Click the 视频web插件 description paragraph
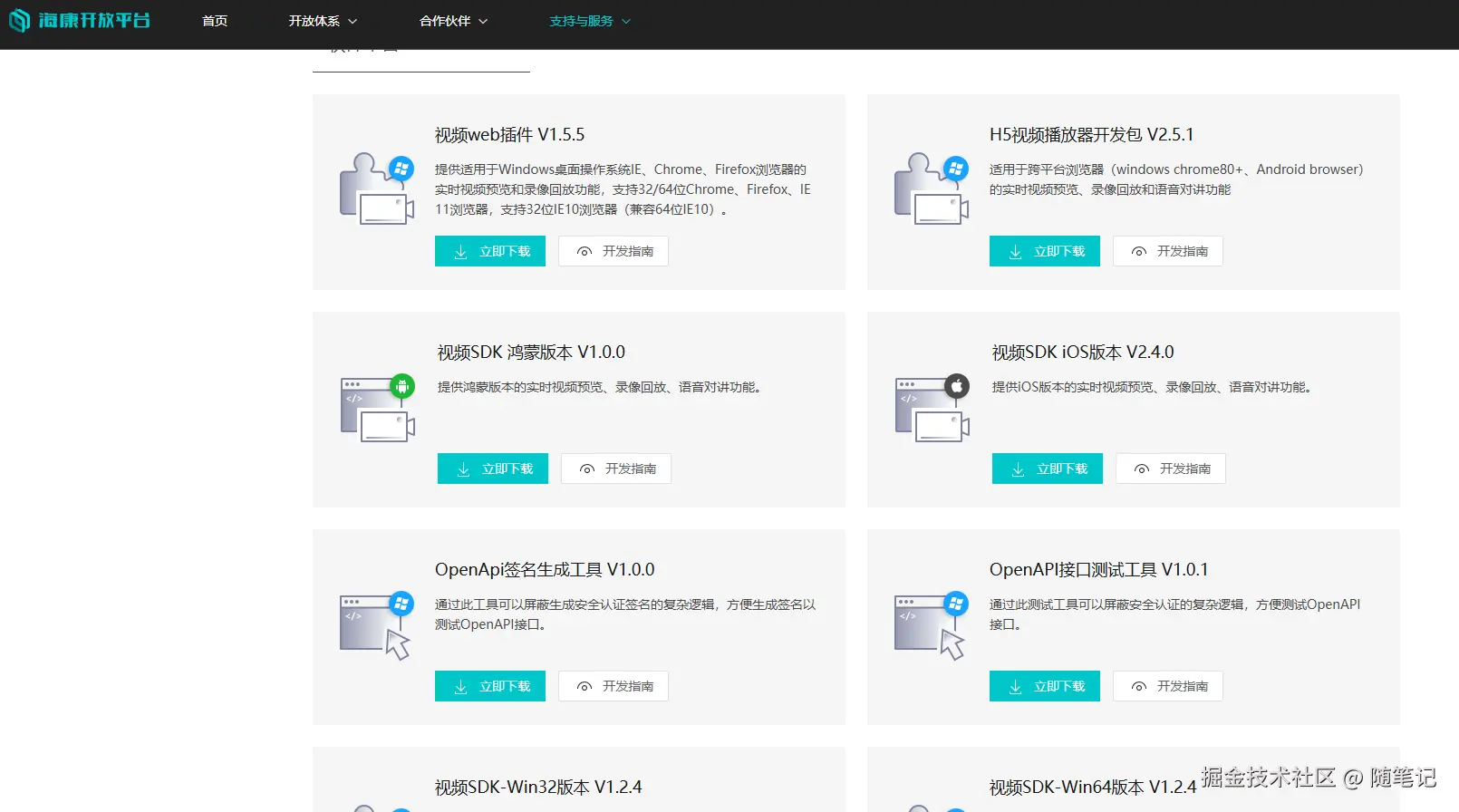This screenshot has height=812, width=1459. coord(623,189)
